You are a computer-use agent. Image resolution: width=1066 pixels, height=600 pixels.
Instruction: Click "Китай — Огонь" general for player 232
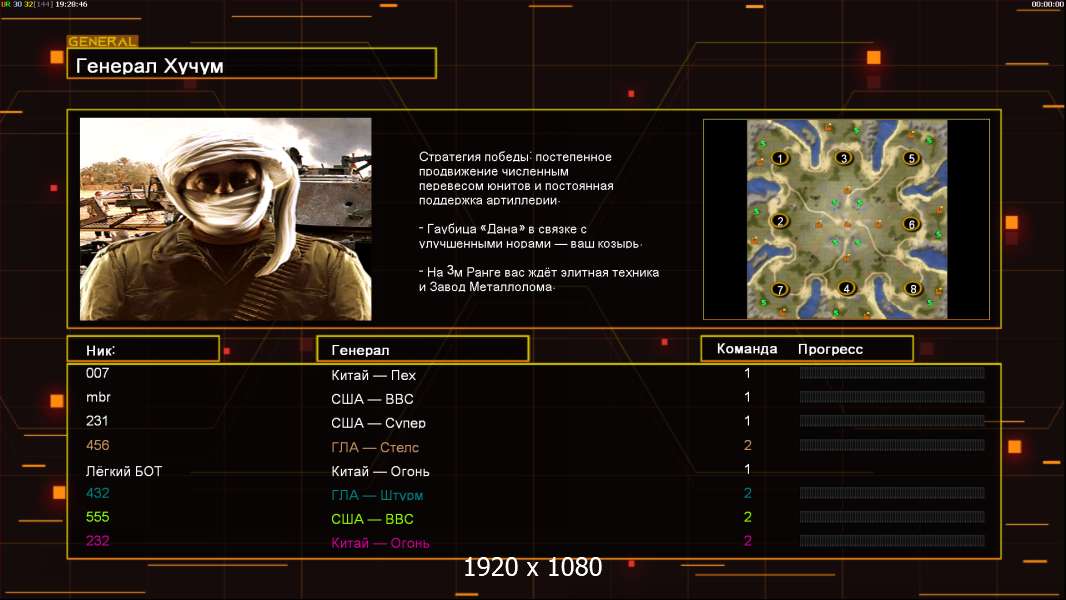(x=380, y=543)
